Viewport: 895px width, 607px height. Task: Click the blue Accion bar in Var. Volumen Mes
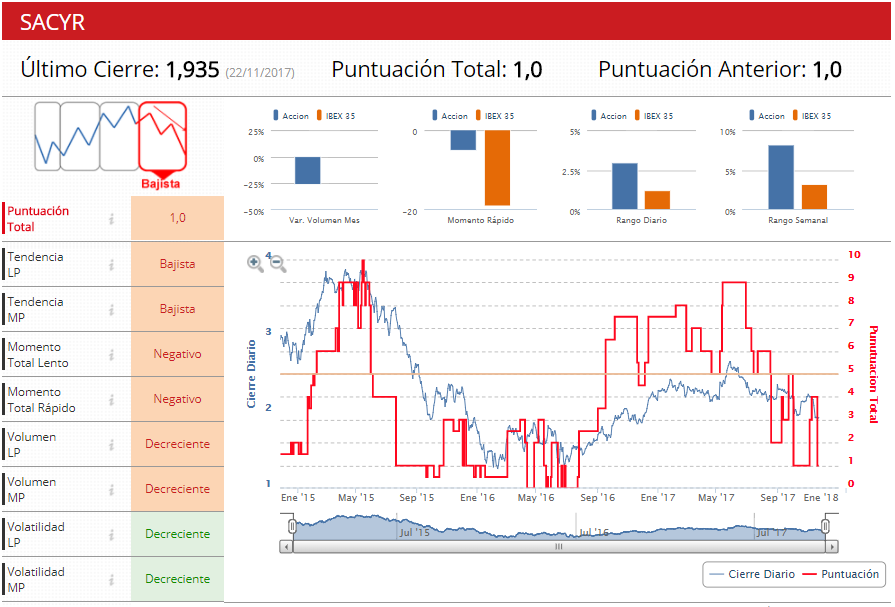tap(308, 171)
